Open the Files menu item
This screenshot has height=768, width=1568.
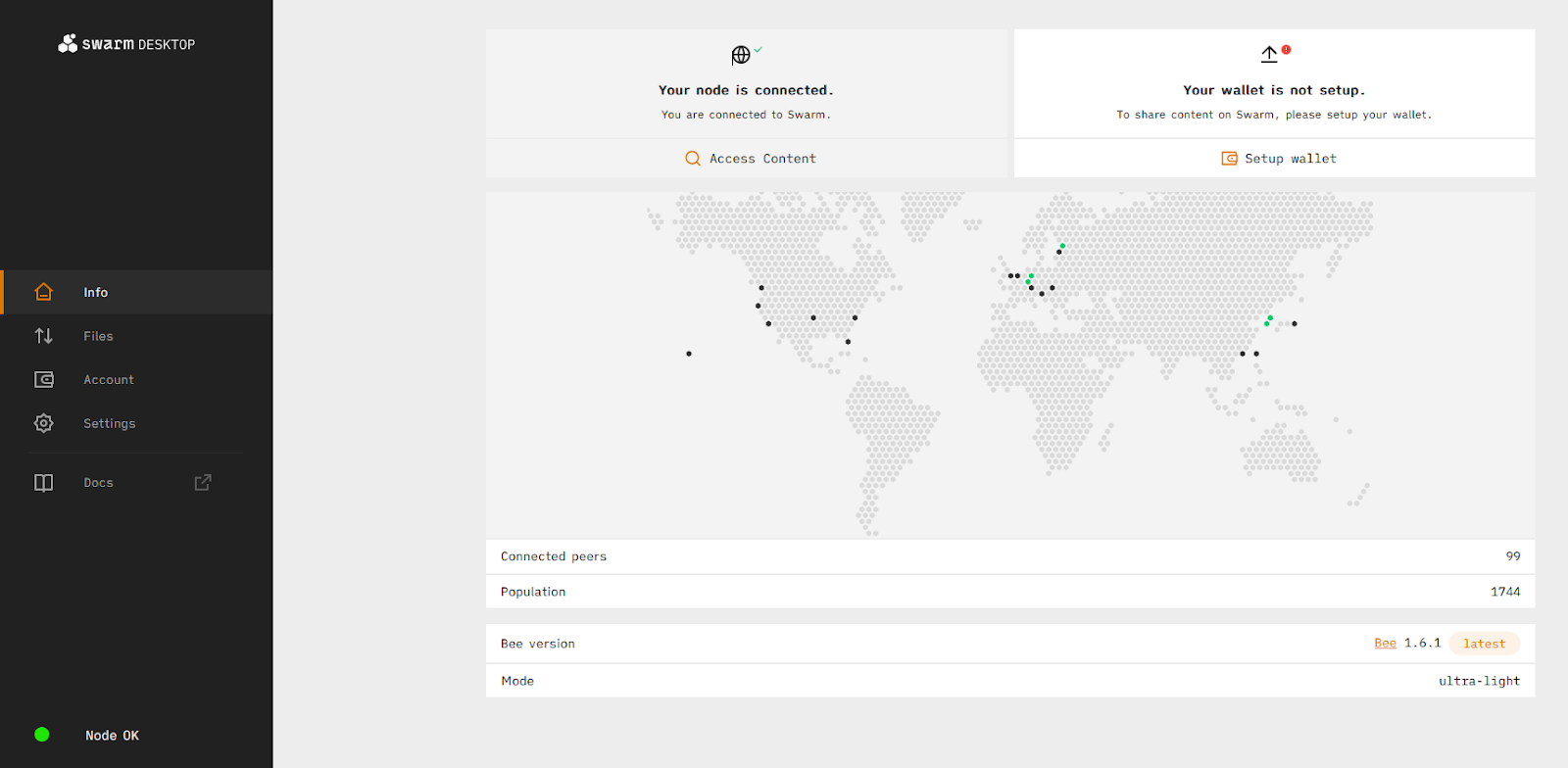[98, 336]
